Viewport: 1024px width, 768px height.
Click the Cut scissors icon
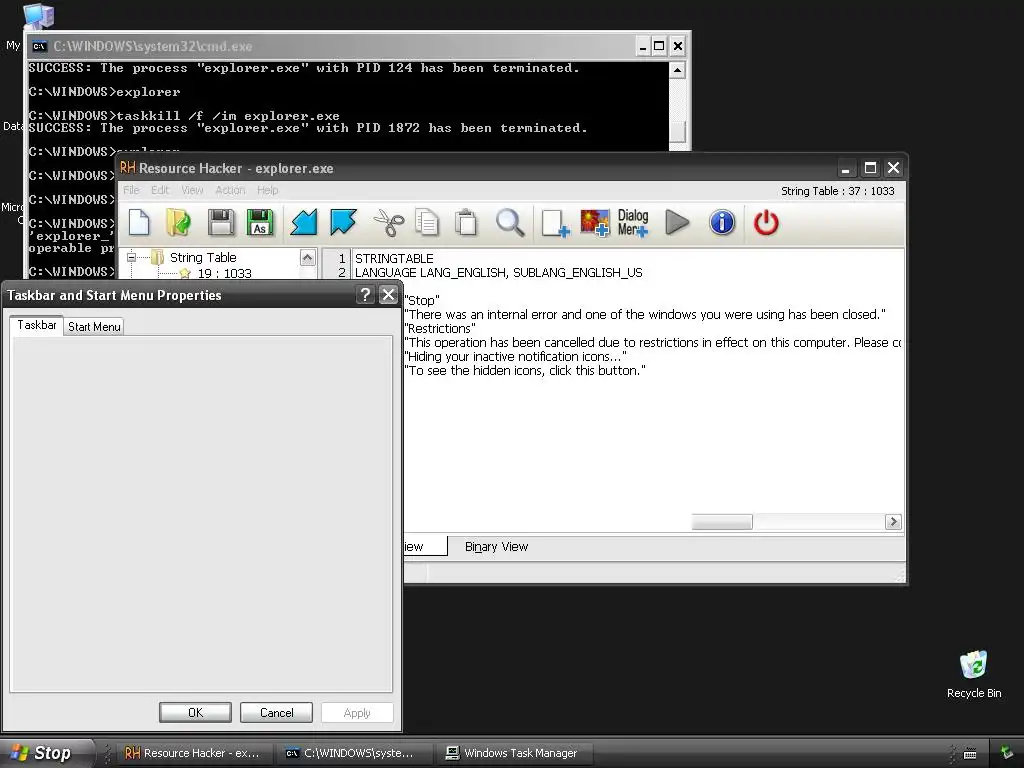[x=389, y=223]
